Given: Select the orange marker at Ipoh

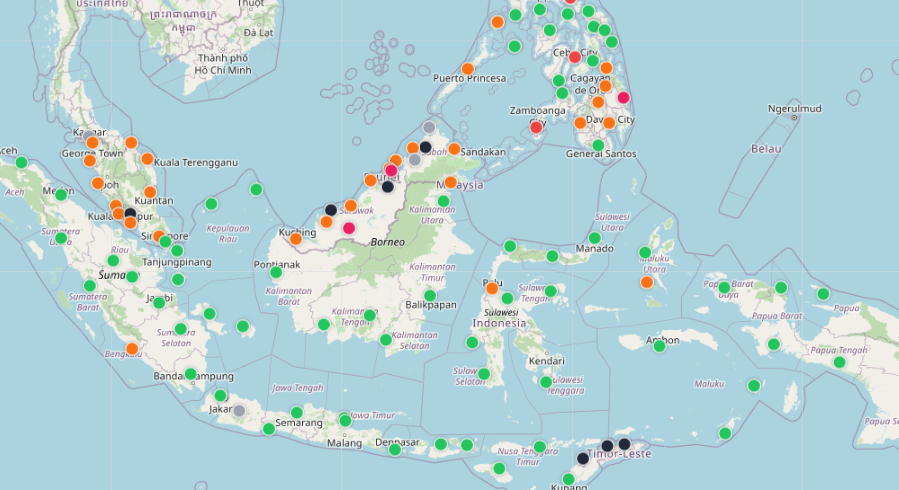Looking at the screenshot, I should (97, 183).
